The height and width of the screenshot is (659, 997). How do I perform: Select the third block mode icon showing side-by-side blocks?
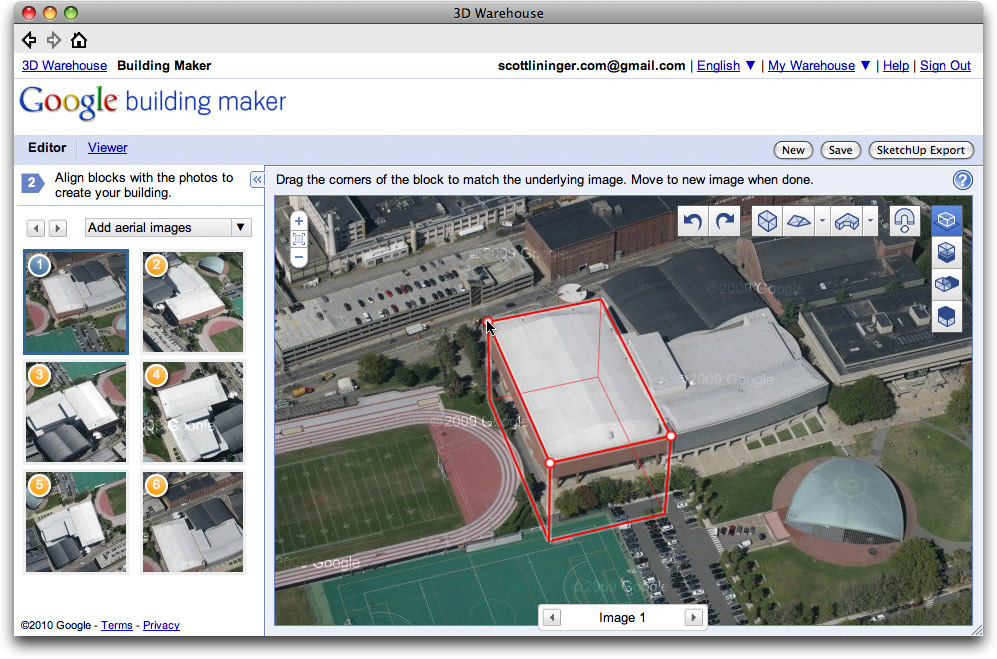click(946, 284)
